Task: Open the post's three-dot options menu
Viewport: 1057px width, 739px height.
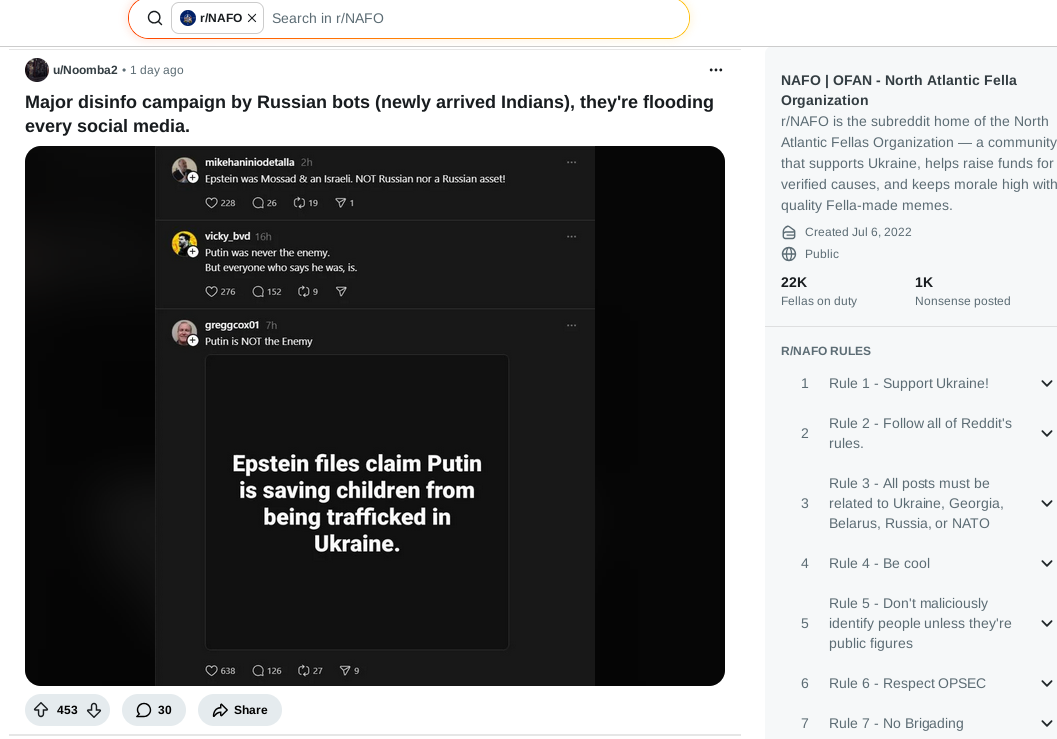Action: [716, 70]
